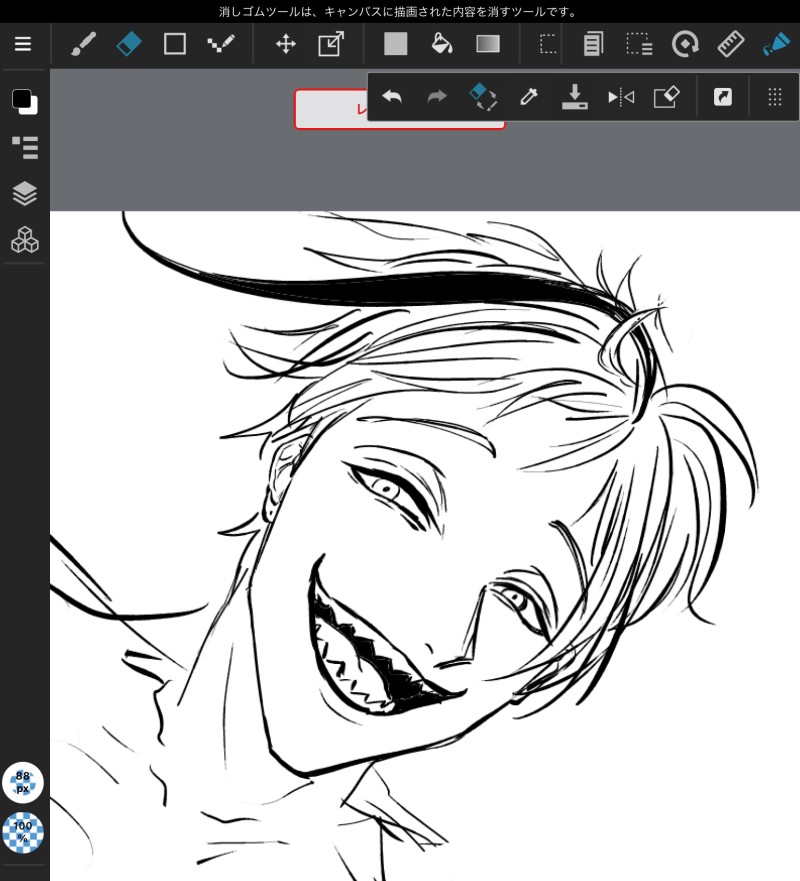Select the Bucket fill tool

[442, 44]
